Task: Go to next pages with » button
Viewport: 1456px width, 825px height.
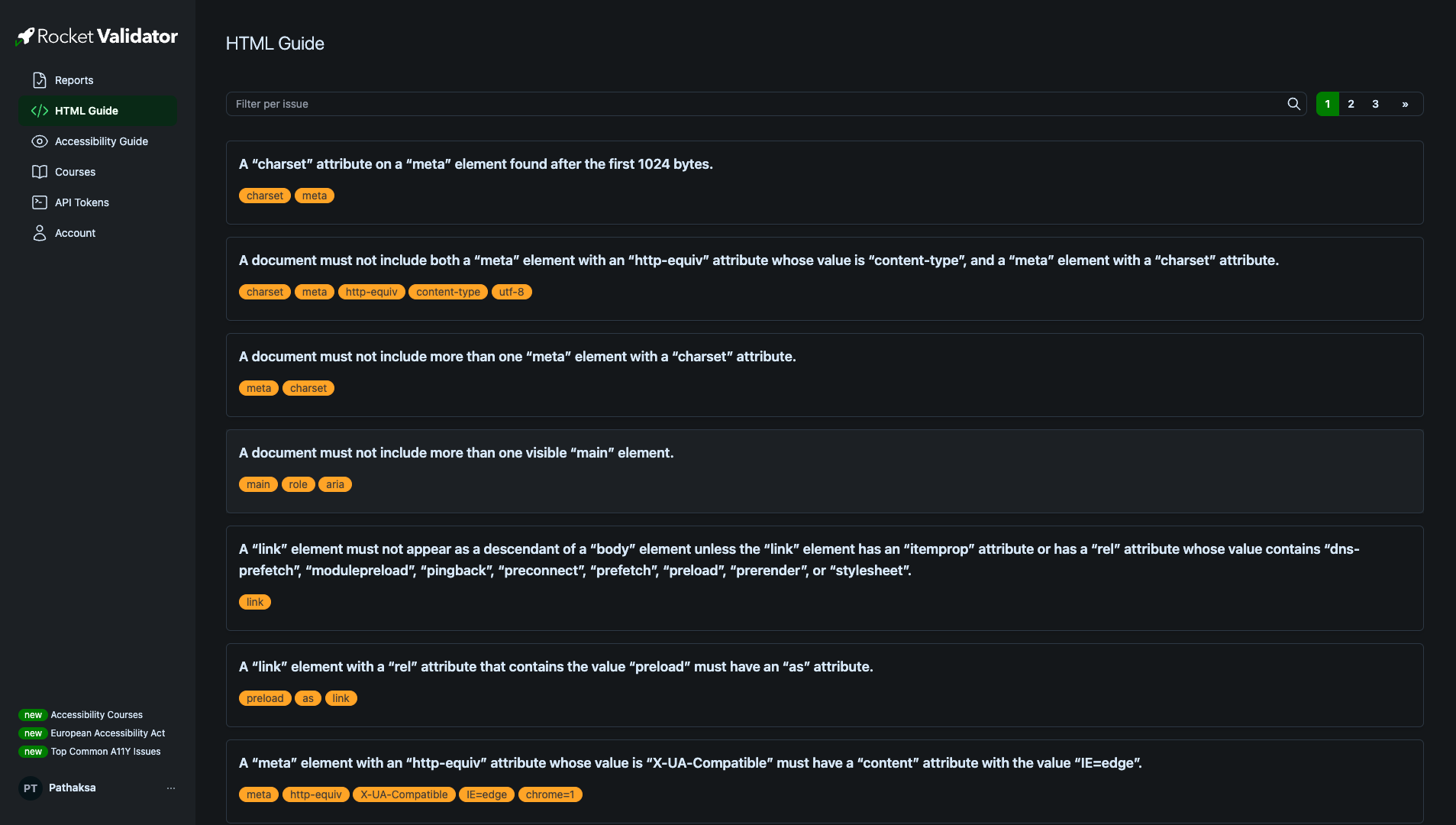Action: point(1405,104)
